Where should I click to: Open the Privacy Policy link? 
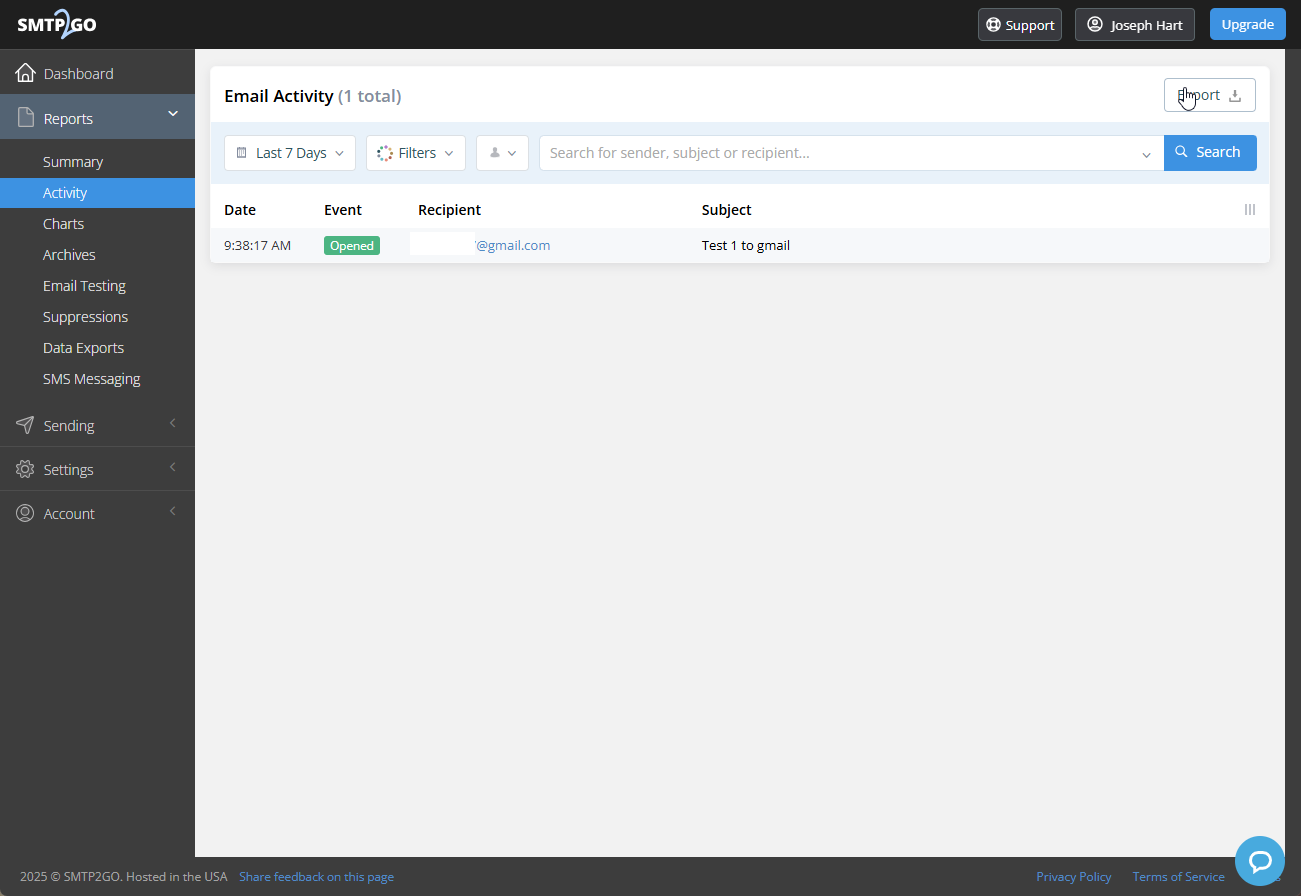[1074, 877]
